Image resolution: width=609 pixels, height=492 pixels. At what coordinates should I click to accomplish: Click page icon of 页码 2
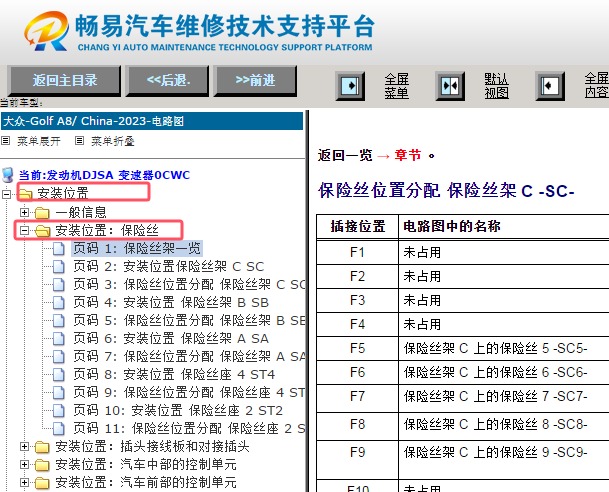pyautogui.click(x=59, y=266)
